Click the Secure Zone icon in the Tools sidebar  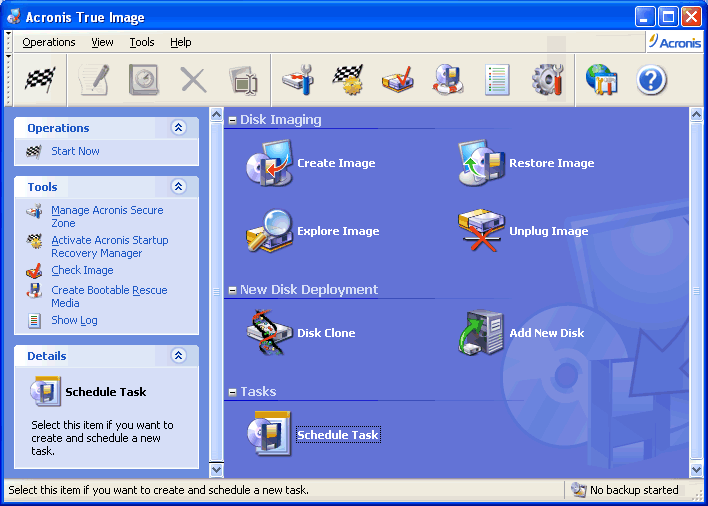tap(34, 211)
